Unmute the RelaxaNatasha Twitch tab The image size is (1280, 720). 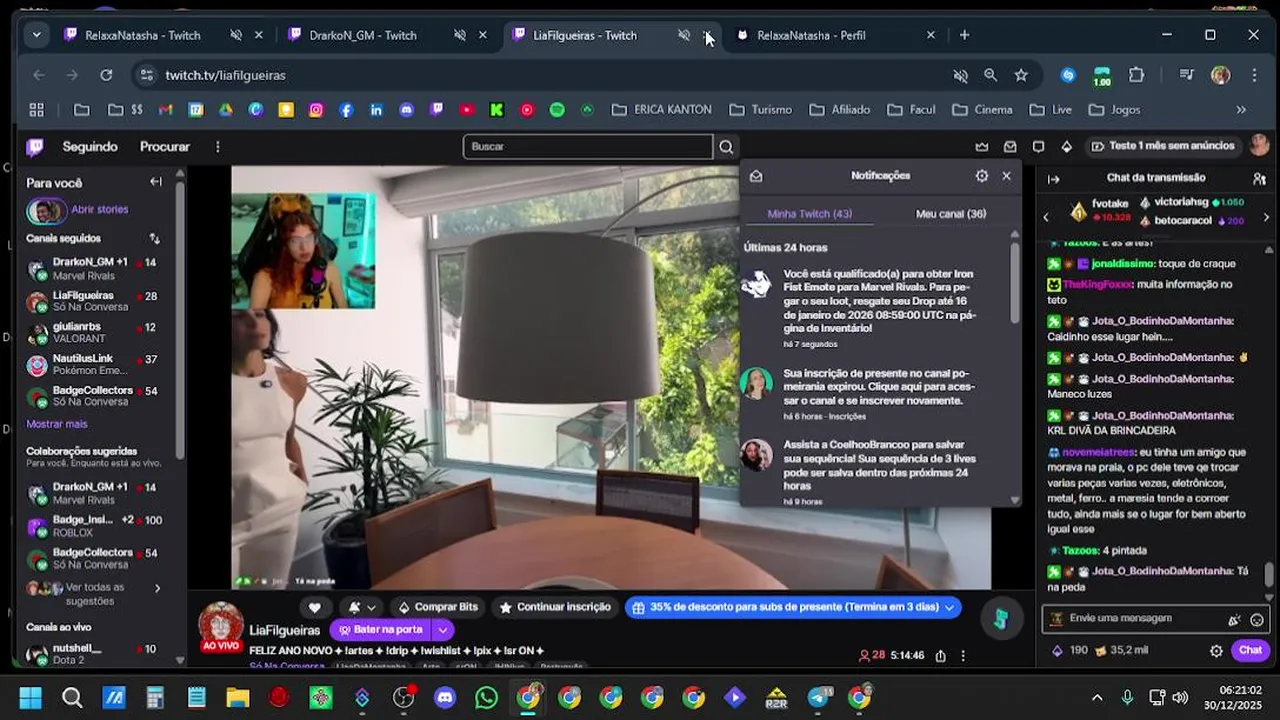236,35
